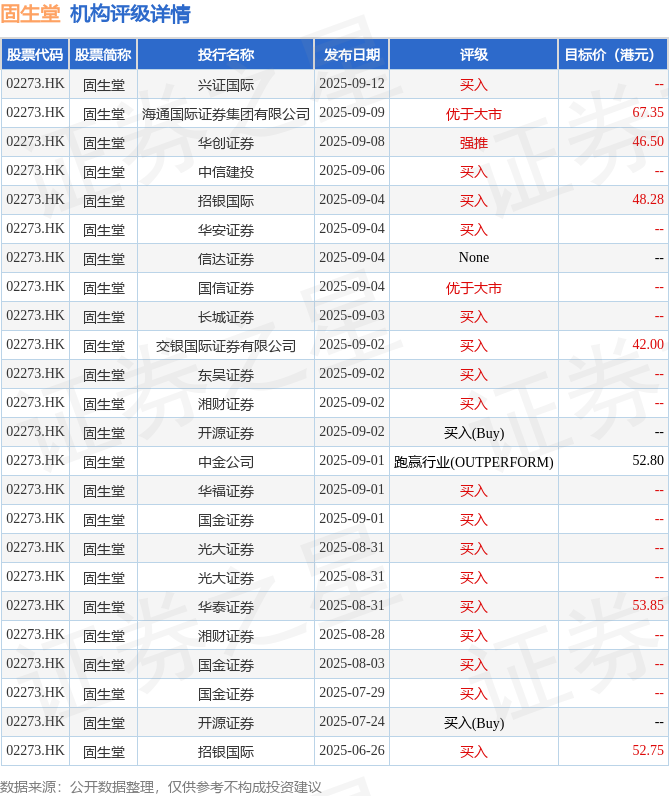669x796 pixels.
Task: Click 买入 rating in 华泰证券 row
Action: pyautogui.click(x=474, y=606)
